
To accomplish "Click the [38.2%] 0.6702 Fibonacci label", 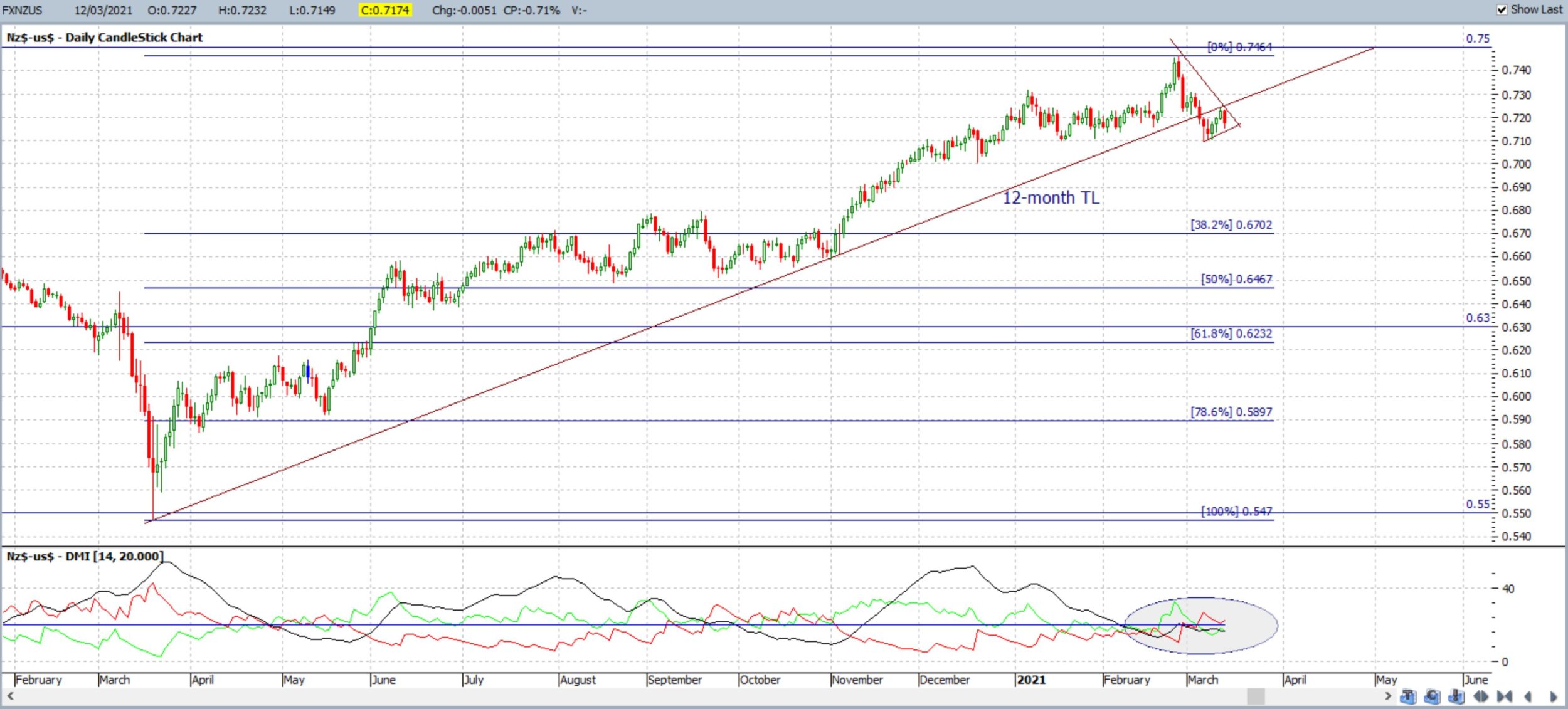I will (1231, 224).
